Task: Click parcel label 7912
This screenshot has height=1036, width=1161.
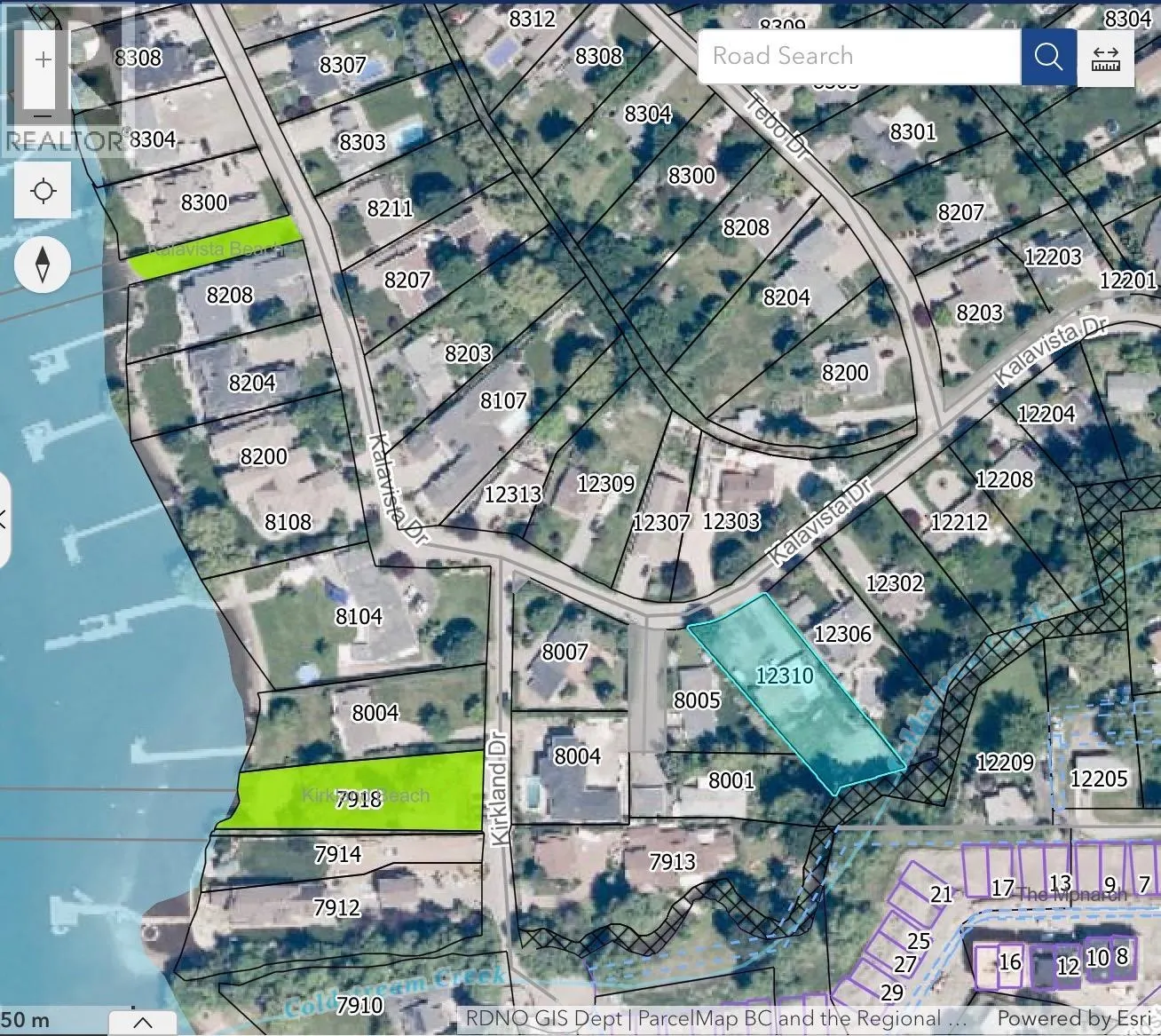Action: pyautogui.click(x=337, y=907)
